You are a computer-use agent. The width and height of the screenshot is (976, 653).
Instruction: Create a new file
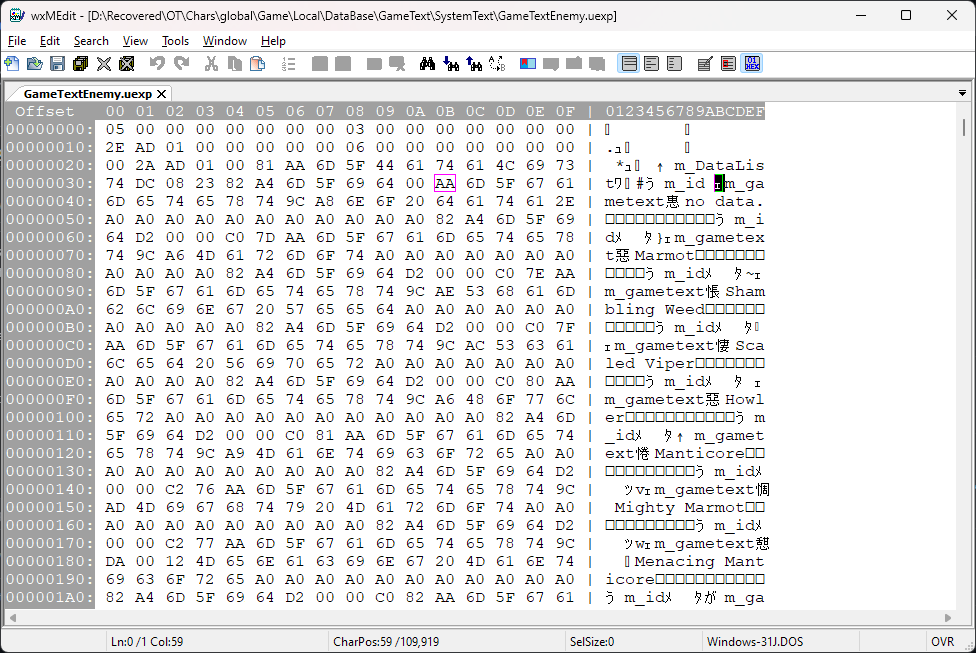pyautogui.click(x=14, y=63)
